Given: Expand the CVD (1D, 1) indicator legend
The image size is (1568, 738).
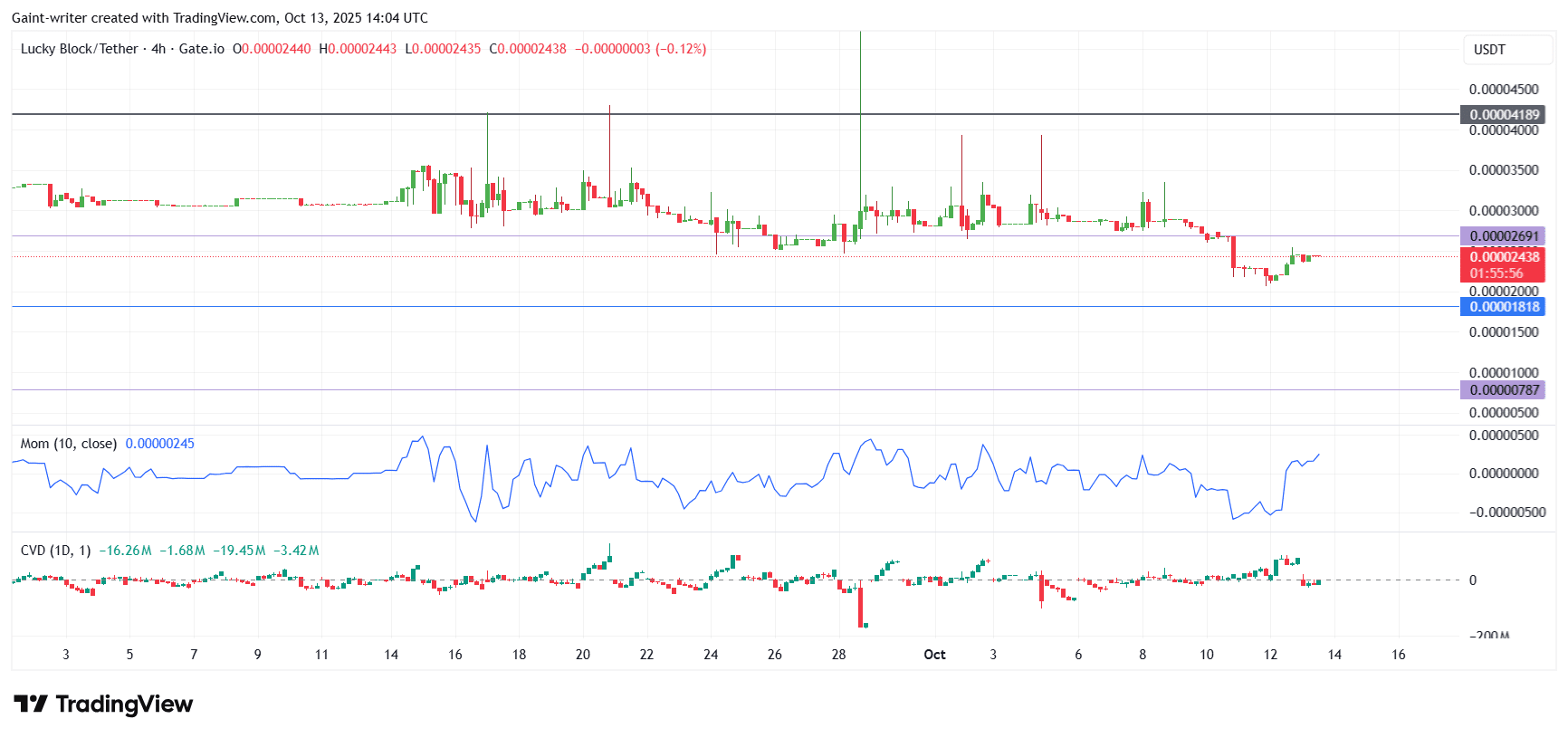Looking at the screenshot, I should click(x=55, y=551).
